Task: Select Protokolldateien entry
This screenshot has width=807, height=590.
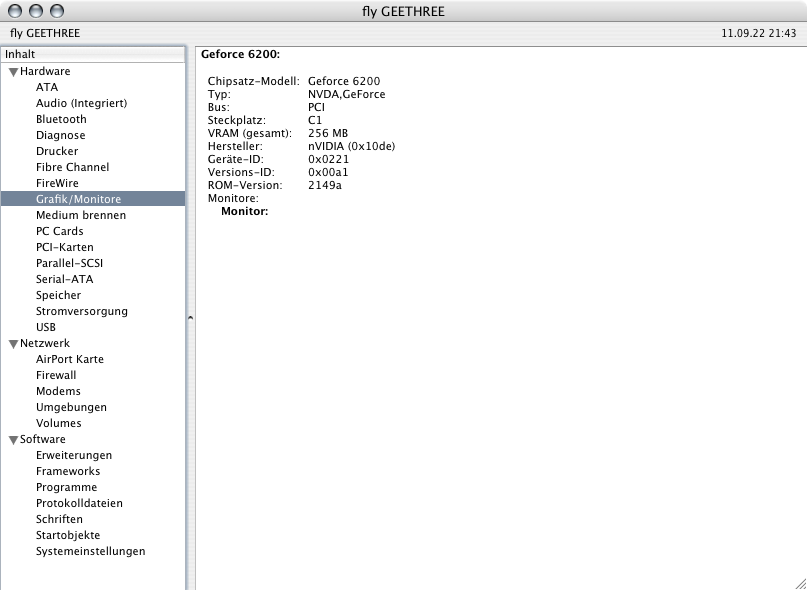Action: click(x=79, y=503)
